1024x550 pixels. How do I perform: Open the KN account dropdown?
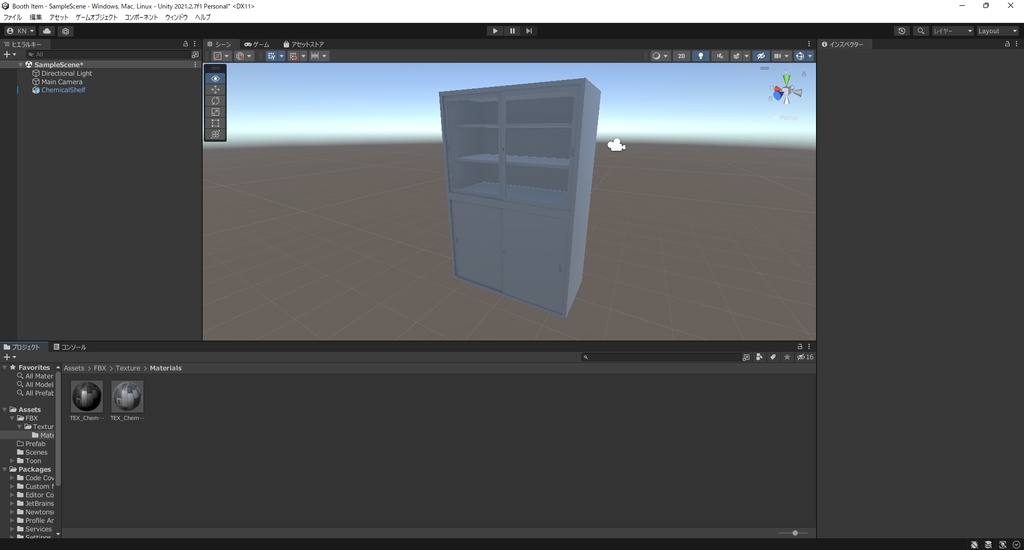coord(20,31)
